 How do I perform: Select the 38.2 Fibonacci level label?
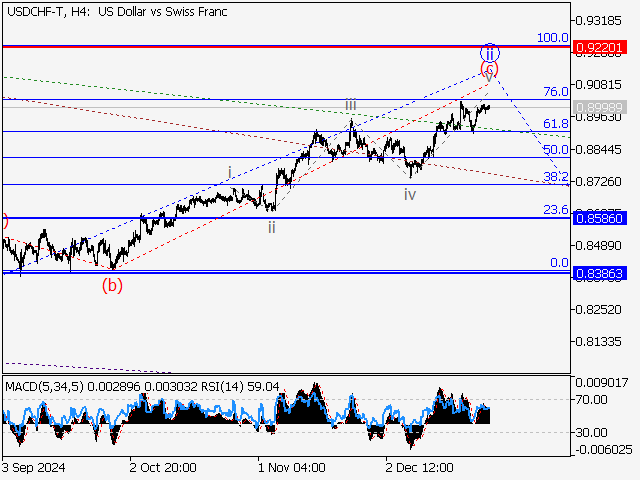pyautogui.click(x=555, y=177)
